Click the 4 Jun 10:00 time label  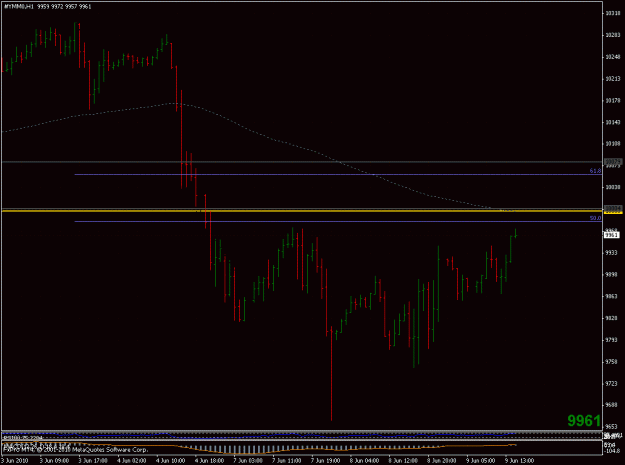171,461
